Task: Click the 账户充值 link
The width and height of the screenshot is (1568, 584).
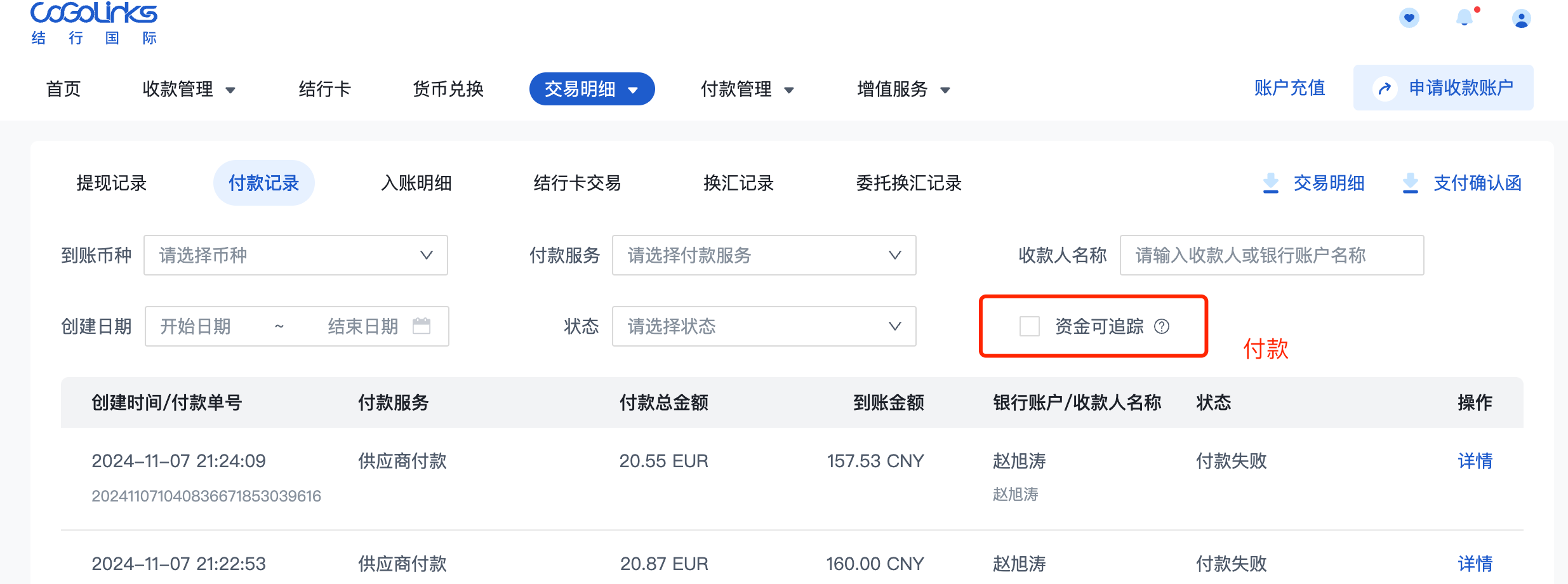Action: pyautogui.click(x=1289, y=88)
